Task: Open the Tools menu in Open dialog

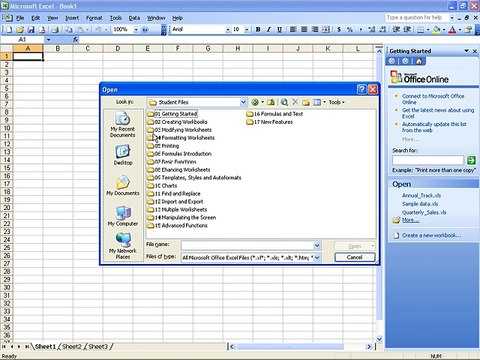Action: [336, 102]
